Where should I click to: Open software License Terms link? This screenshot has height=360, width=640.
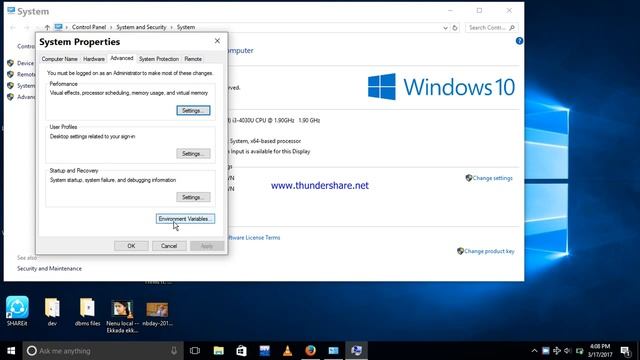(254, 238)
